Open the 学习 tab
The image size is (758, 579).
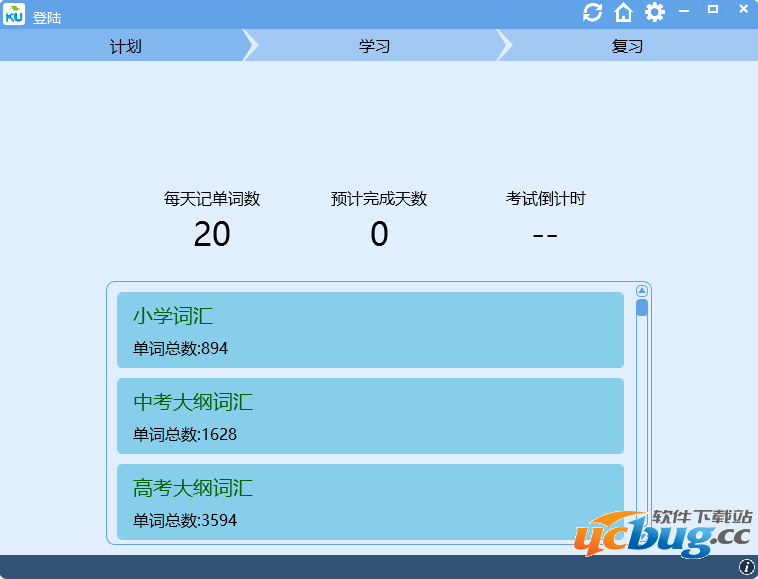click(x=374, y=46)
